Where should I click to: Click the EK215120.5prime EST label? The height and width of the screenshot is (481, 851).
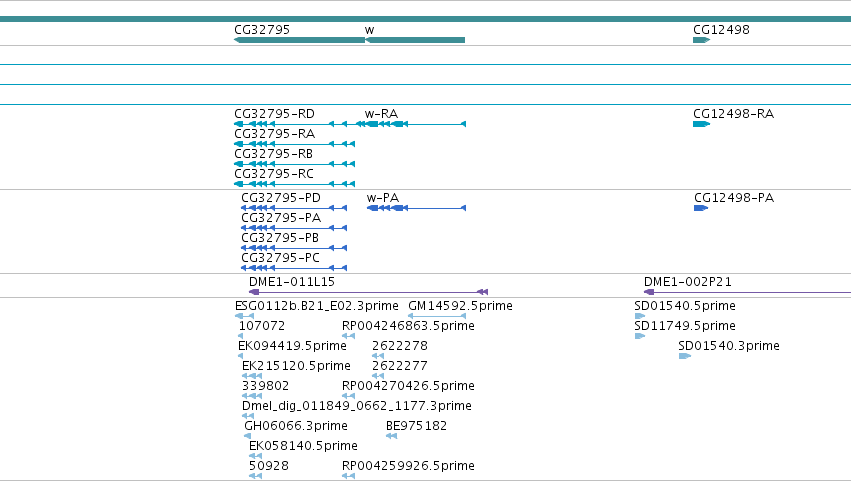click(296, 366)
